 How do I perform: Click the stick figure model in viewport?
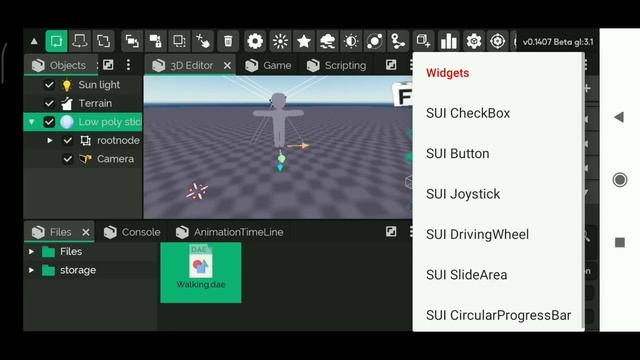(x=278, y=120)
